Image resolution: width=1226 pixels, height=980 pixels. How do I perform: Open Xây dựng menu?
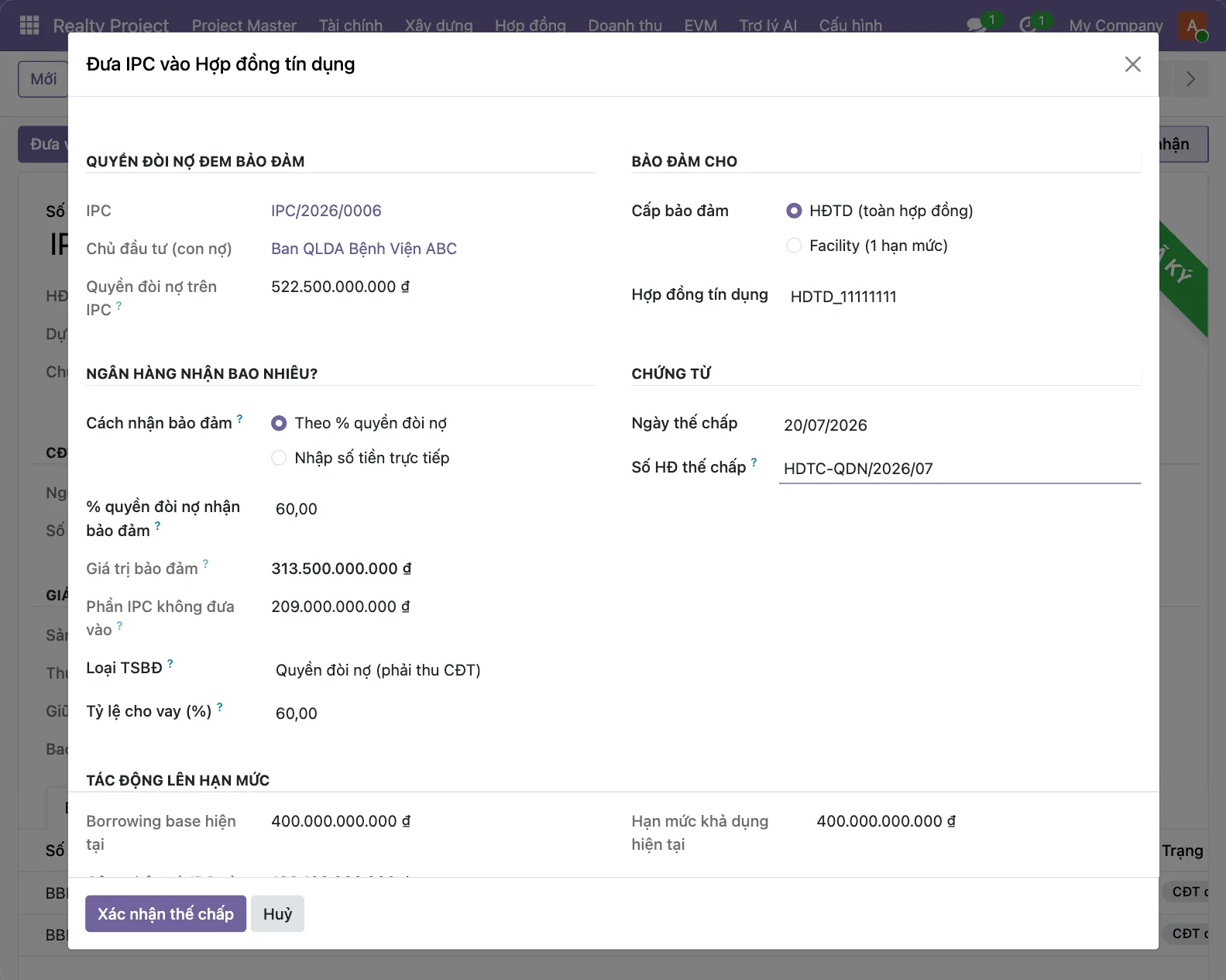438,26
